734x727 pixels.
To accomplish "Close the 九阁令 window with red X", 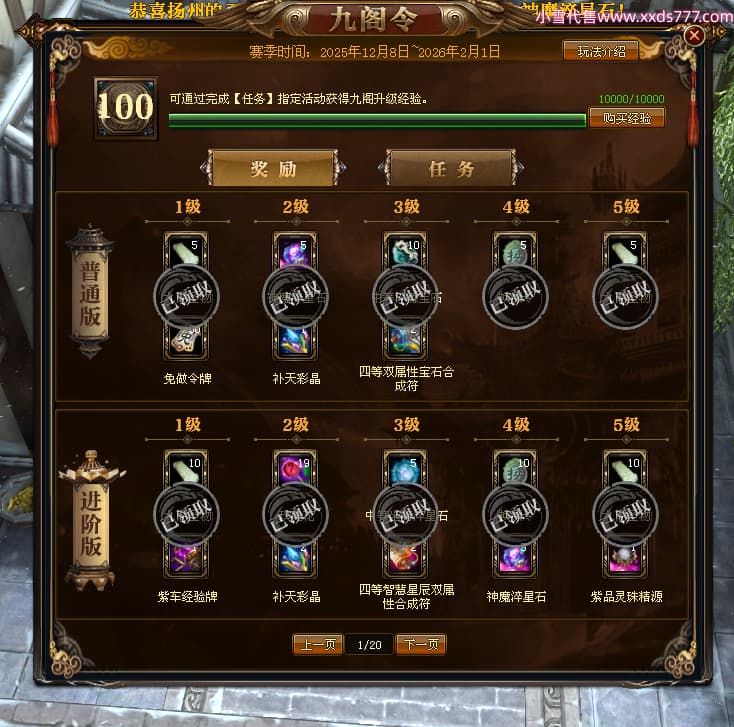I will (694, 35).
